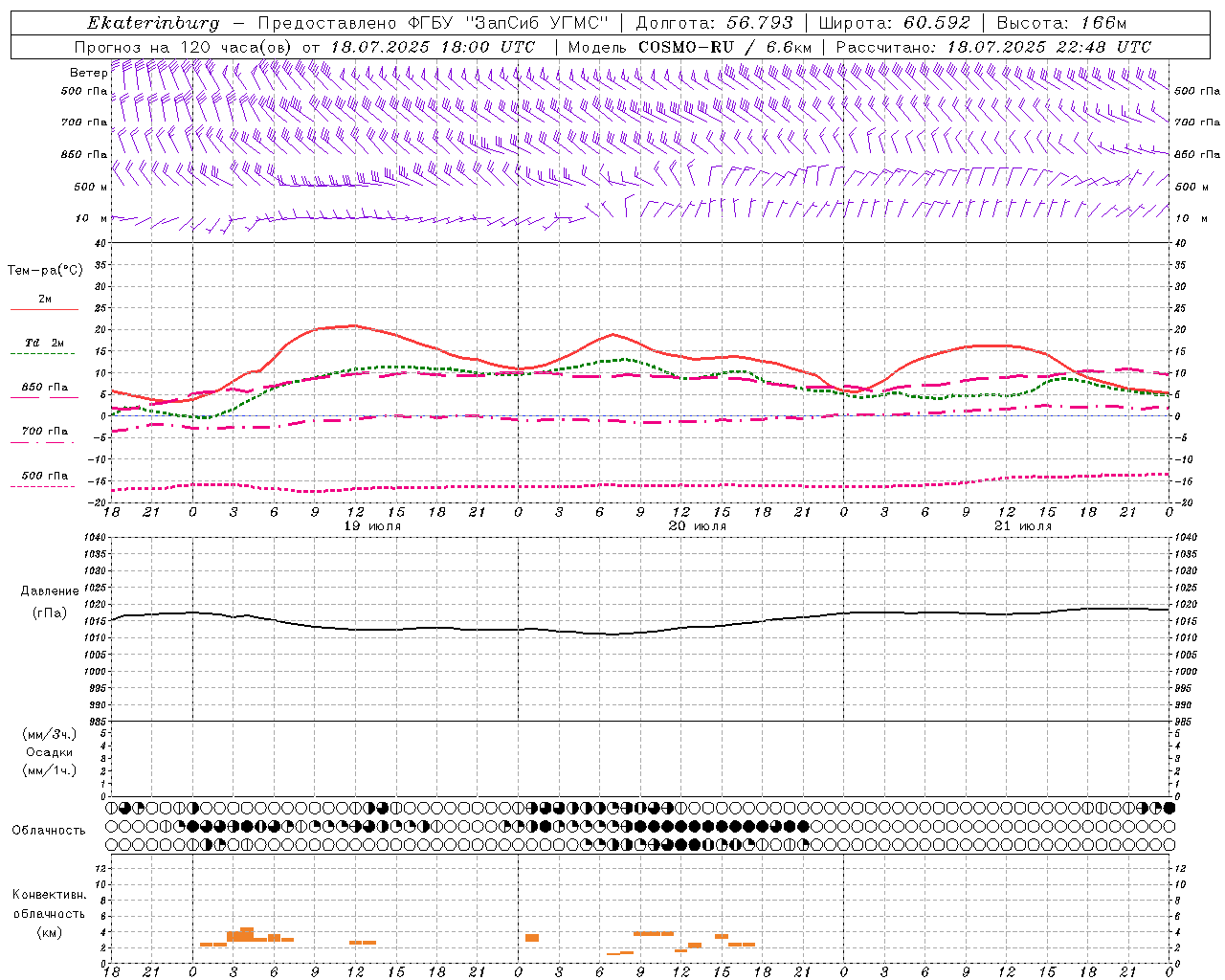Select the forecast start time 18.07.2025 18:00 UTC
The width and height of the screenshot is (1225, 980).
(433, 47)
